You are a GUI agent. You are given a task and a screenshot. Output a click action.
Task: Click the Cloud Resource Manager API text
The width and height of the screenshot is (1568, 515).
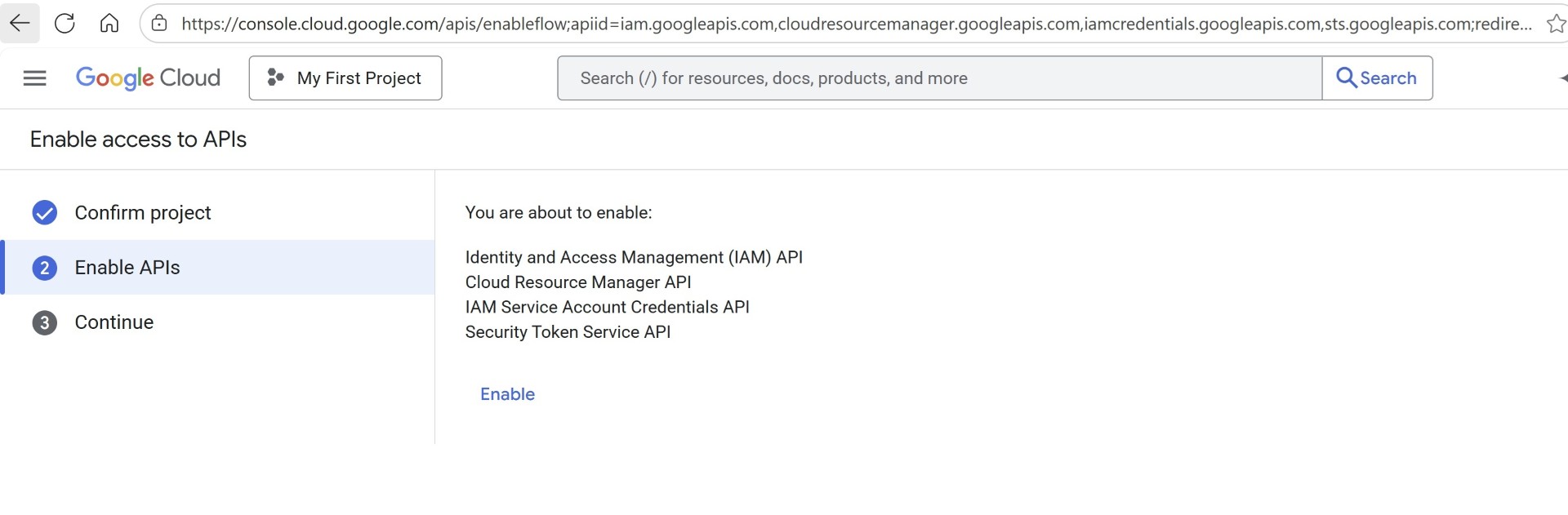pyautogui.click(x=578, y=282)
